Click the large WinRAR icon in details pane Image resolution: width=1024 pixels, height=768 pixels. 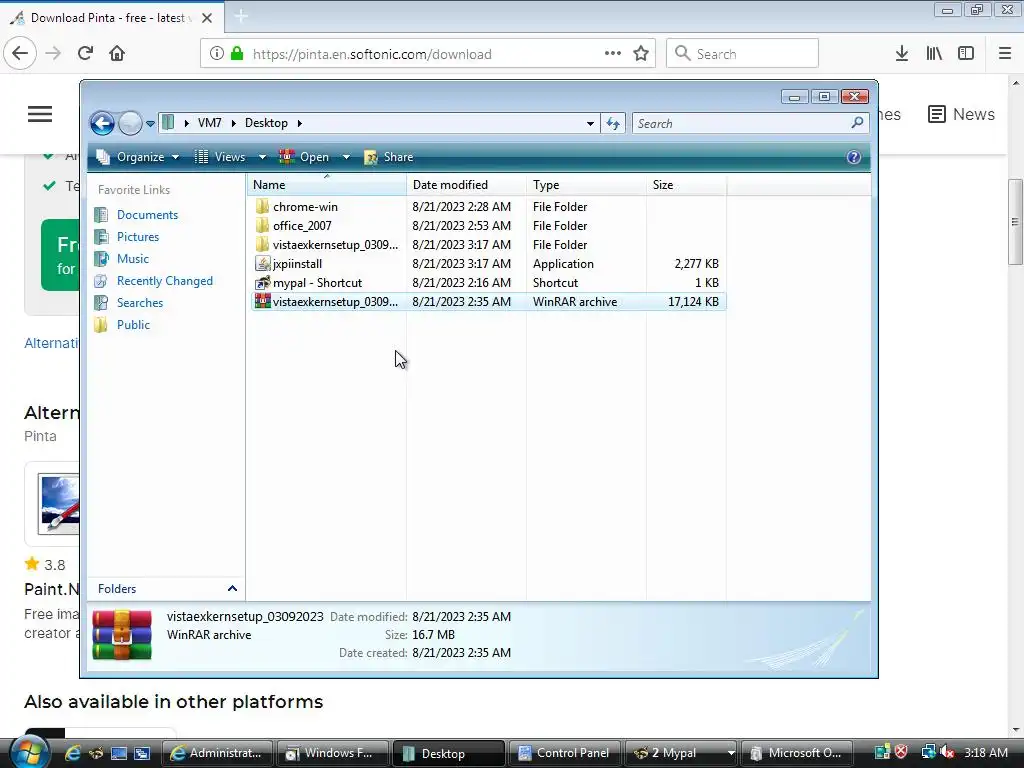(x=122, y=635)
